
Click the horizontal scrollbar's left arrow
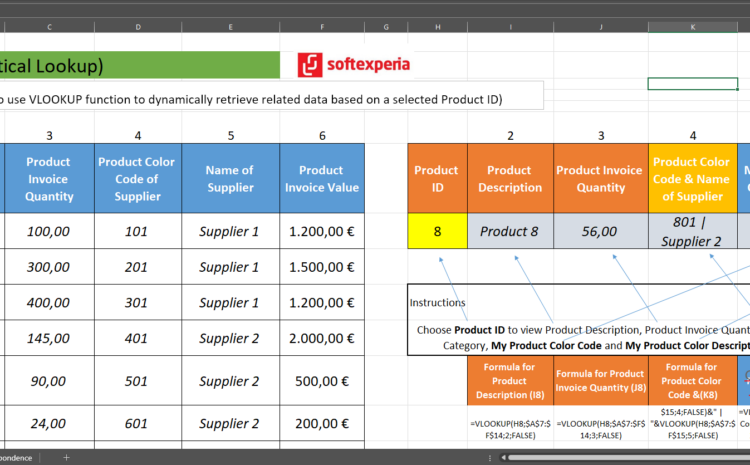(503, 458)
